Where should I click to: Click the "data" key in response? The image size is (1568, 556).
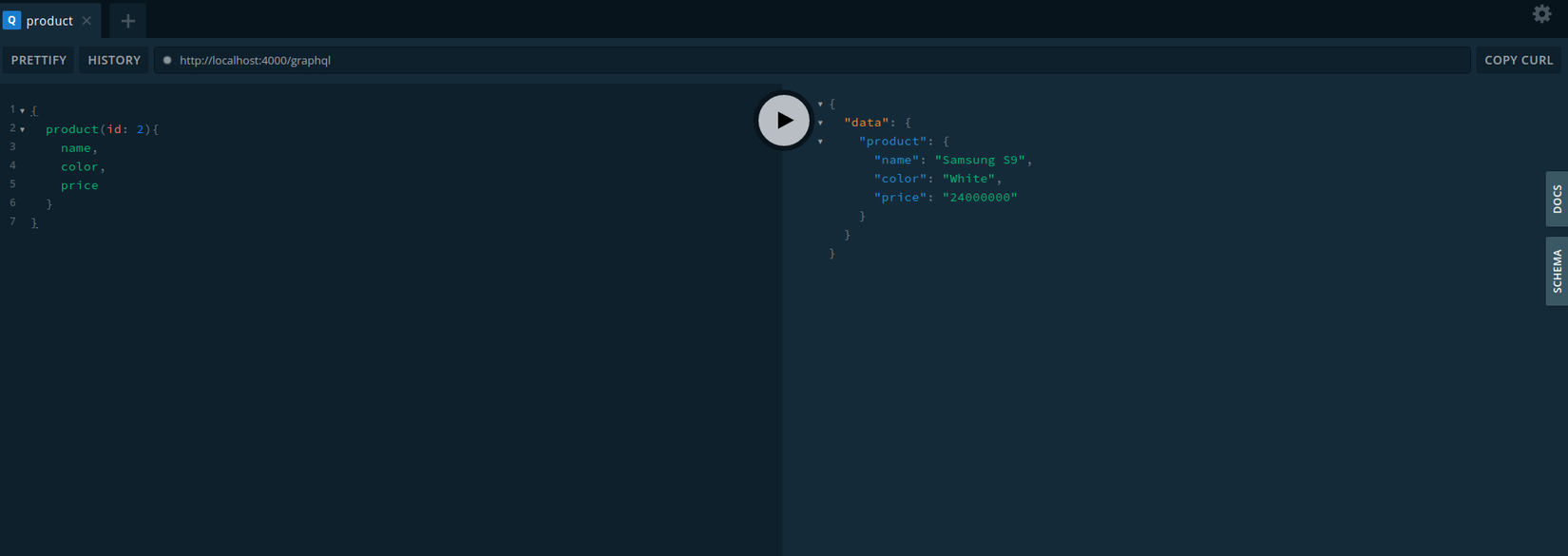(867, 123)
